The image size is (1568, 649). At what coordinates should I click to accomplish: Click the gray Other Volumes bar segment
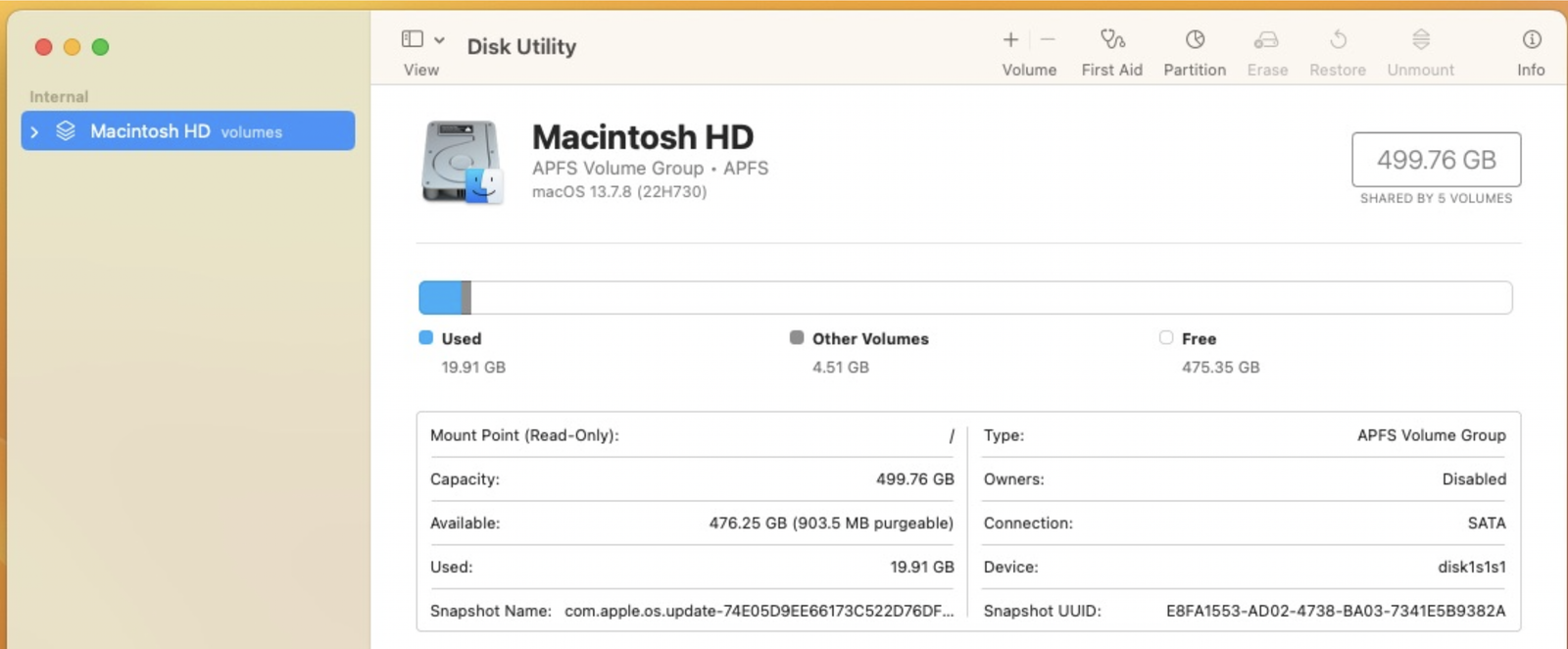466,297
